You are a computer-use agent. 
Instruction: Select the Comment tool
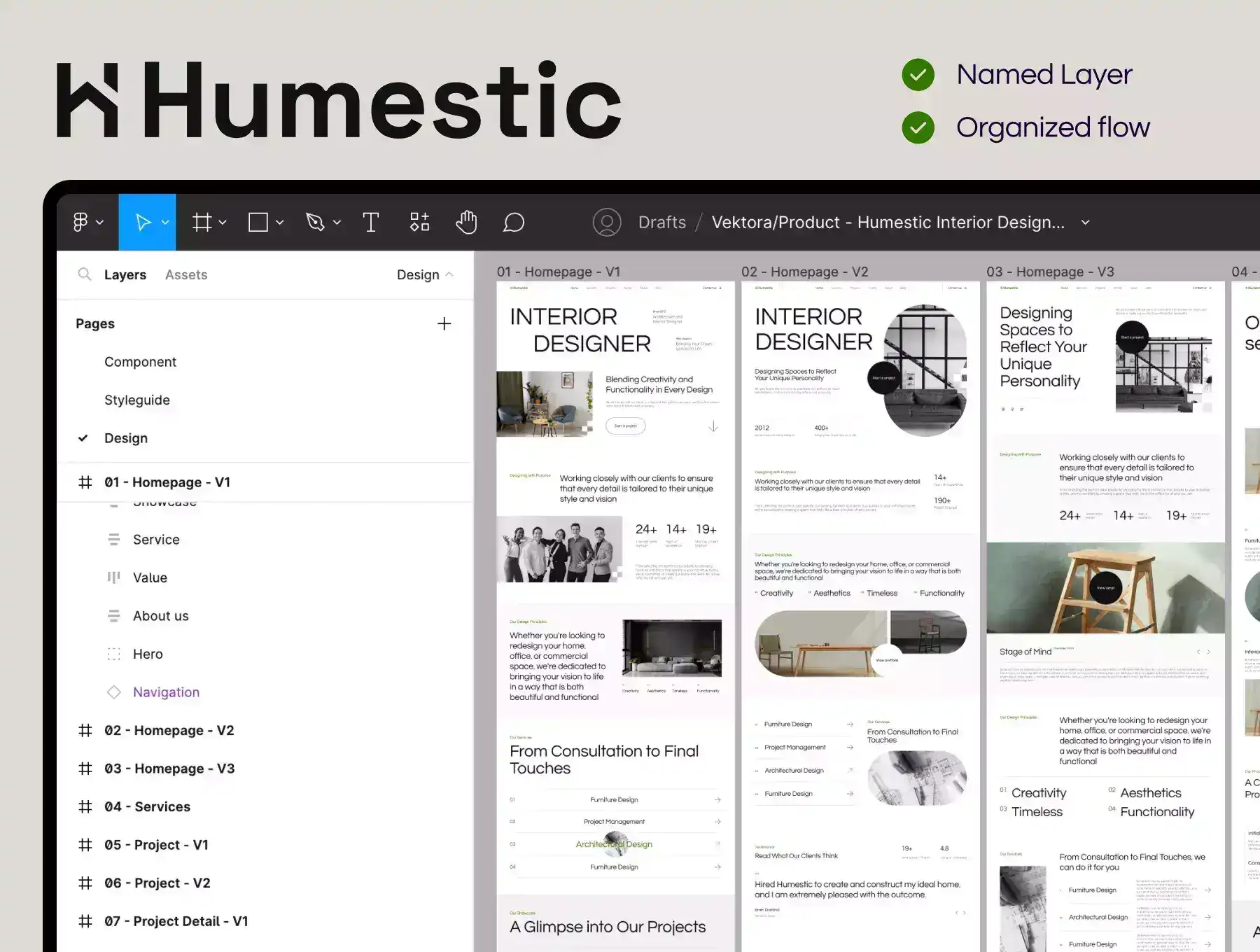coord(514,223)
